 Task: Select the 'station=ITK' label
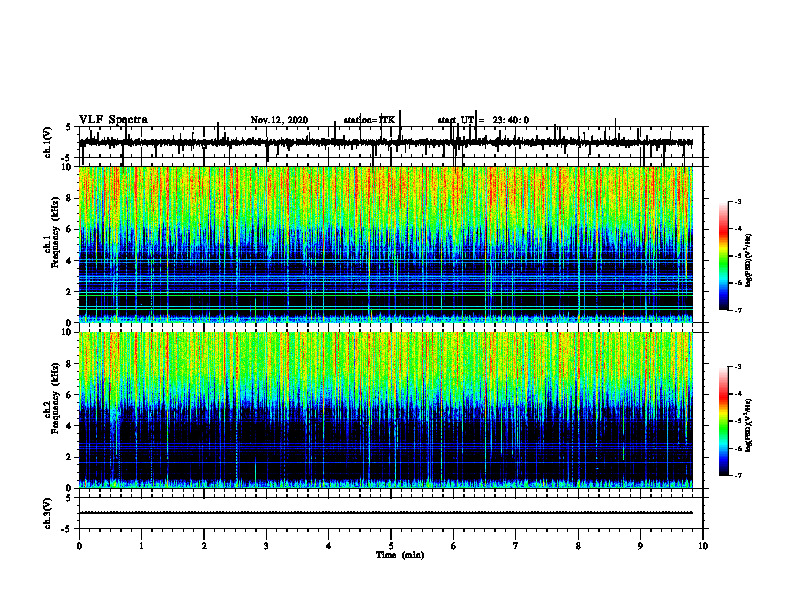369,120
